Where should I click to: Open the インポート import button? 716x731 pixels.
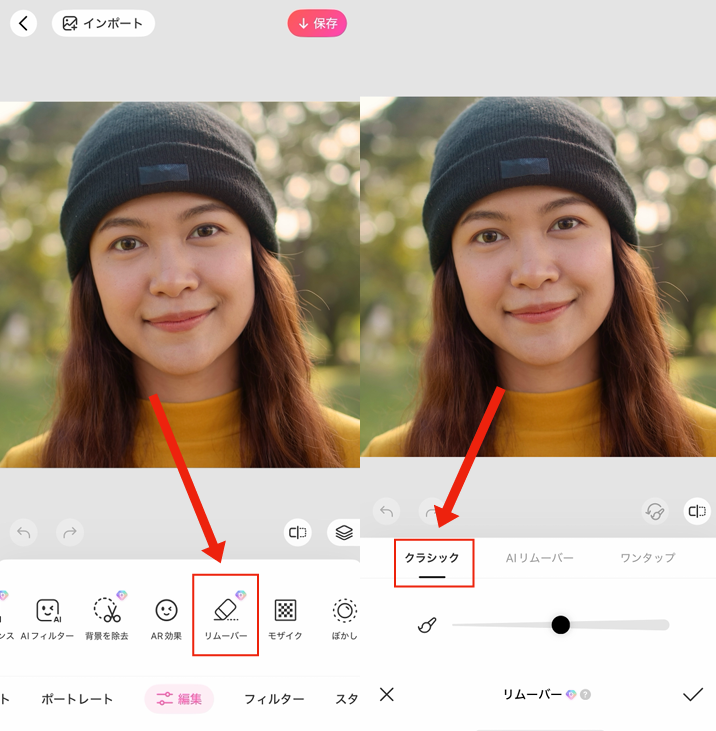point(103,23)
